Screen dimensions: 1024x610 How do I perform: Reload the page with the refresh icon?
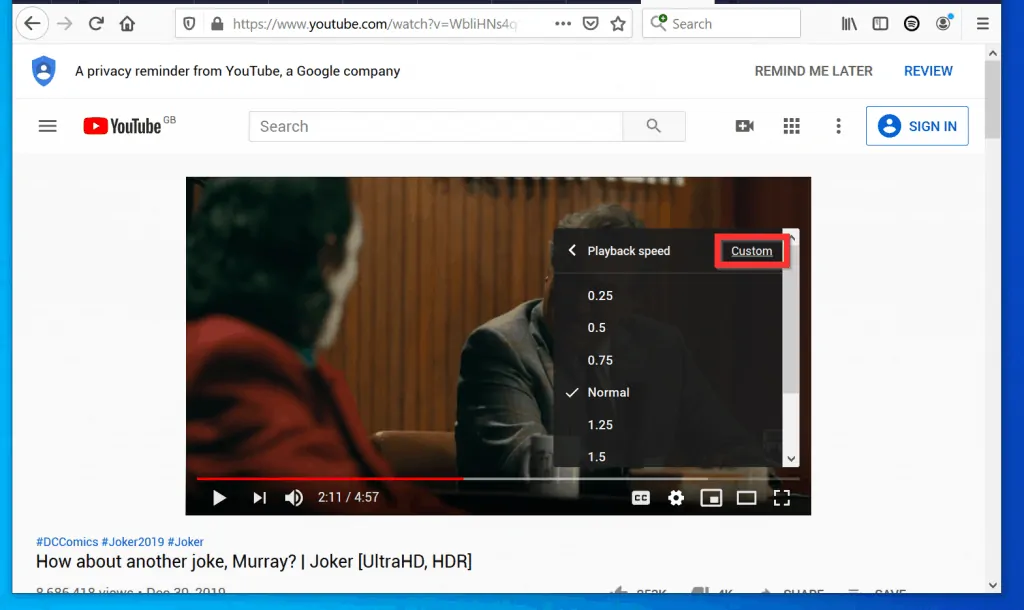click(96, 24)
